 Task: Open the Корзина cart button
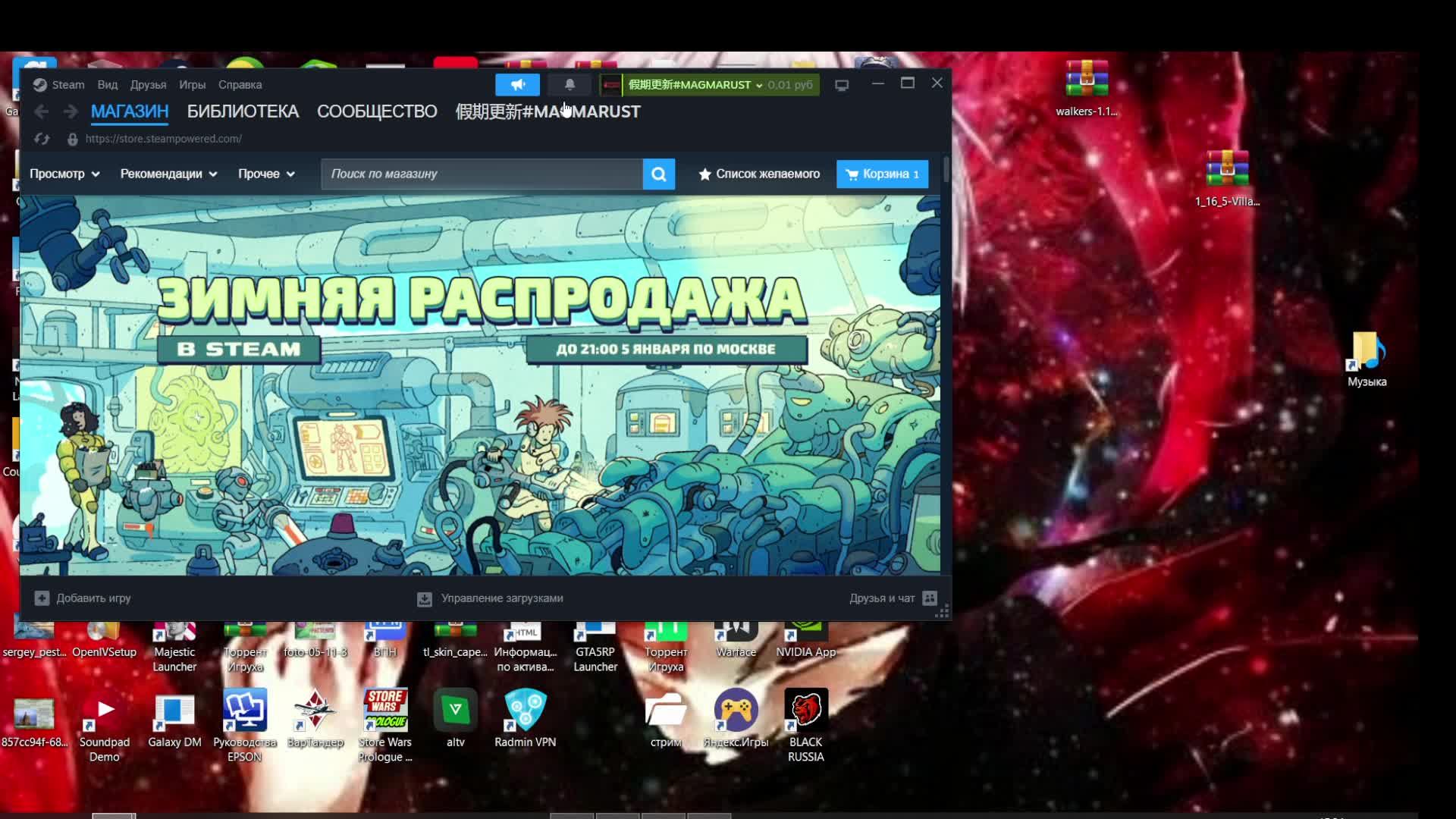pos(882,174)
